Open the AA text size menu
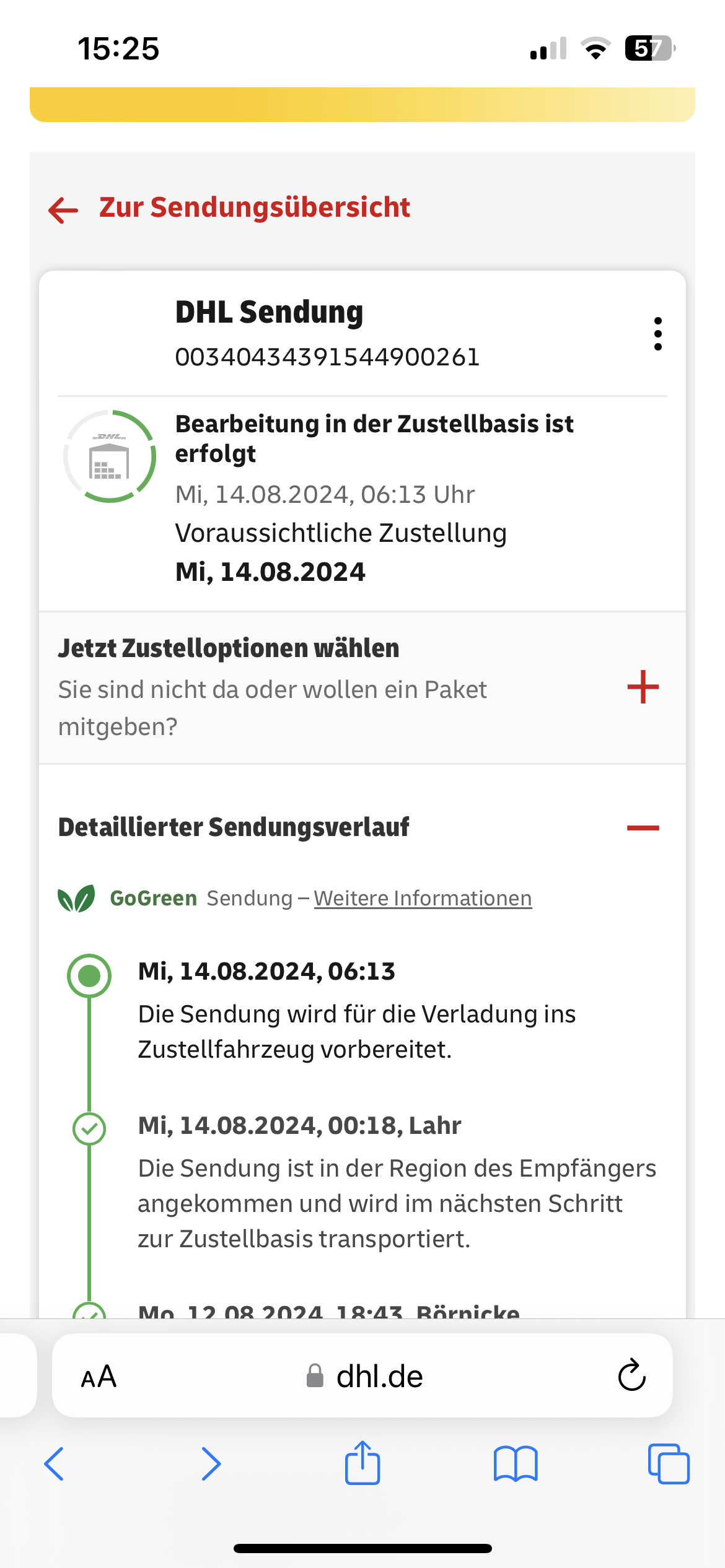 click(x=99, y=1377)
